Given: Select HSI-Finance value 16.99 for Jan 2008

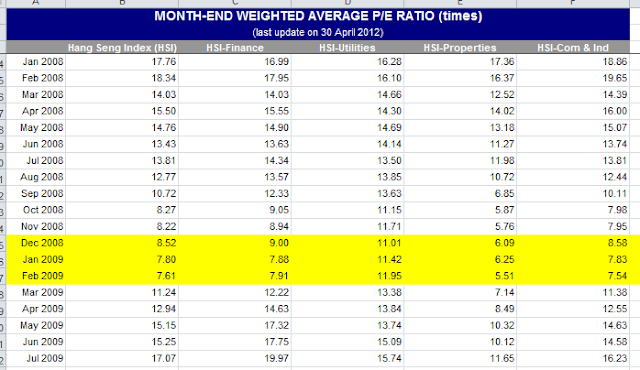Looking at the screenshot, I should pyautogui.click(x=235, y=62).
